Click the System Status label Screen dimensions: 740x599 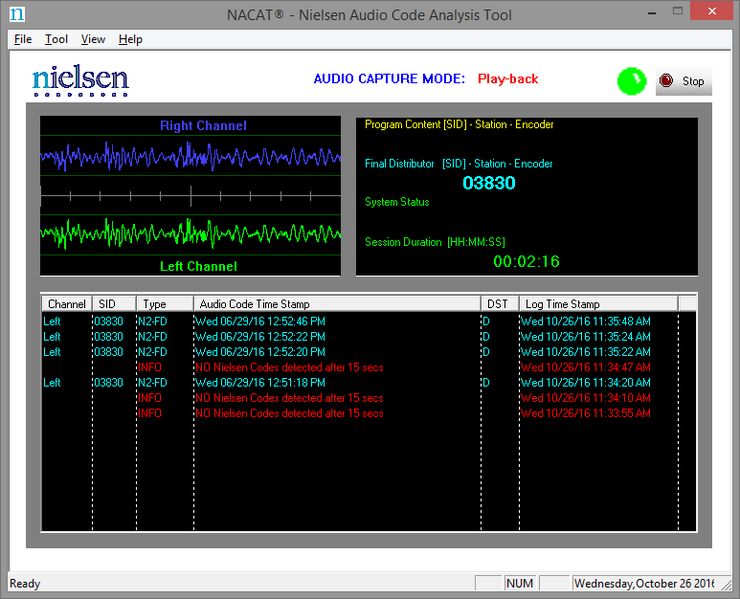(397, 202)
